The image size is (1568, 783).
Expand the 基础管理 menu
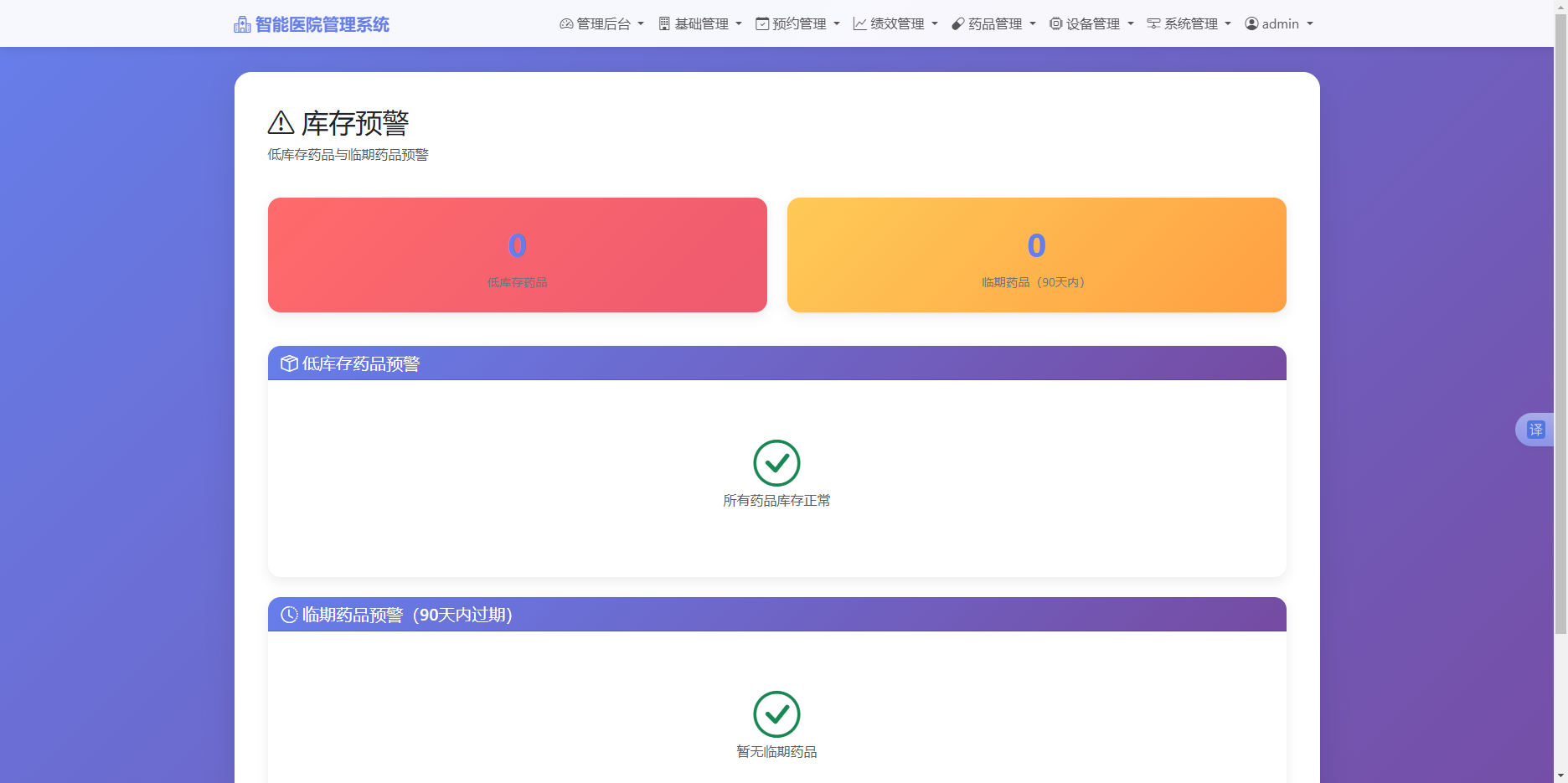click(x=700, y=23)
